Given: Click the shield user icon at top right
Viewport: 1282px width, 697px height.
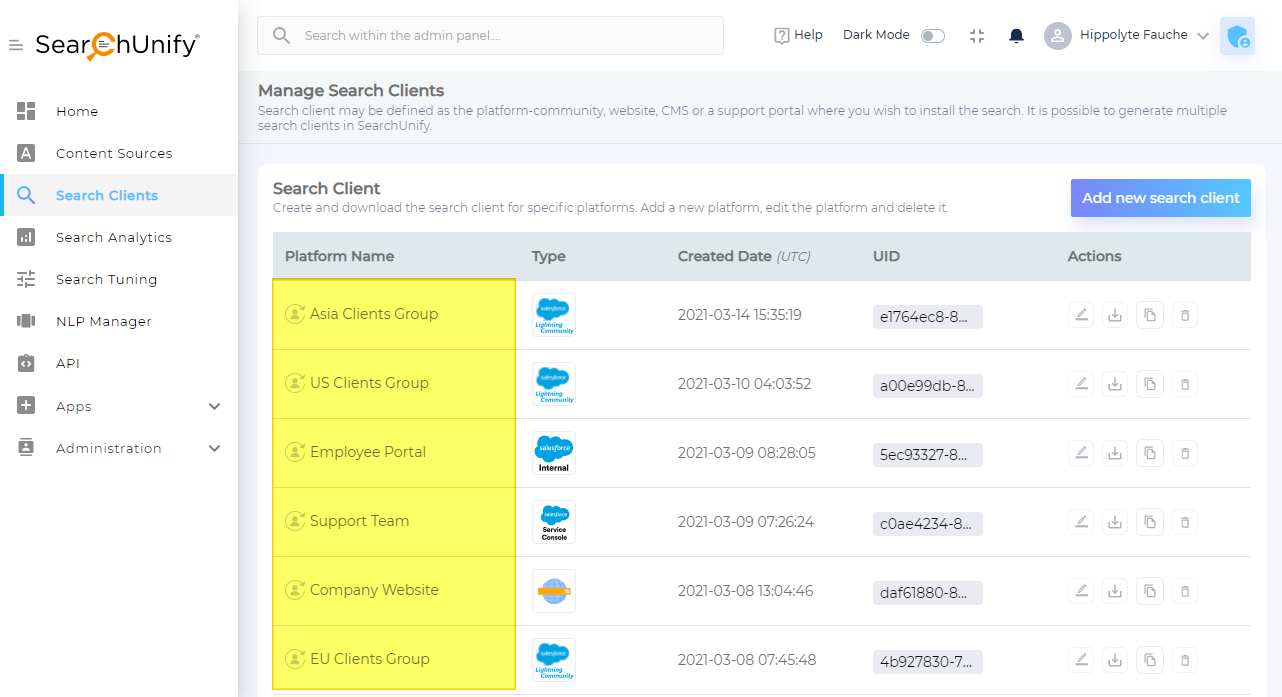Looking at the screenshot, I should pyautogui.click(x=1237, y=37).
